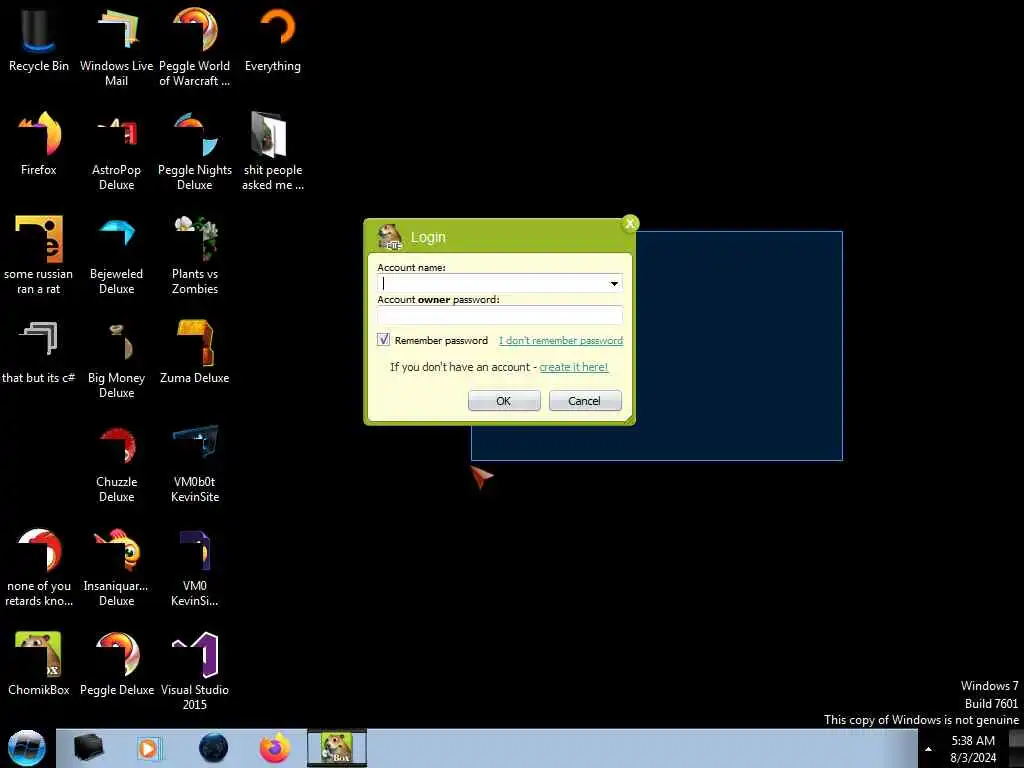Close the Login dialog with X

pos(630,223)
